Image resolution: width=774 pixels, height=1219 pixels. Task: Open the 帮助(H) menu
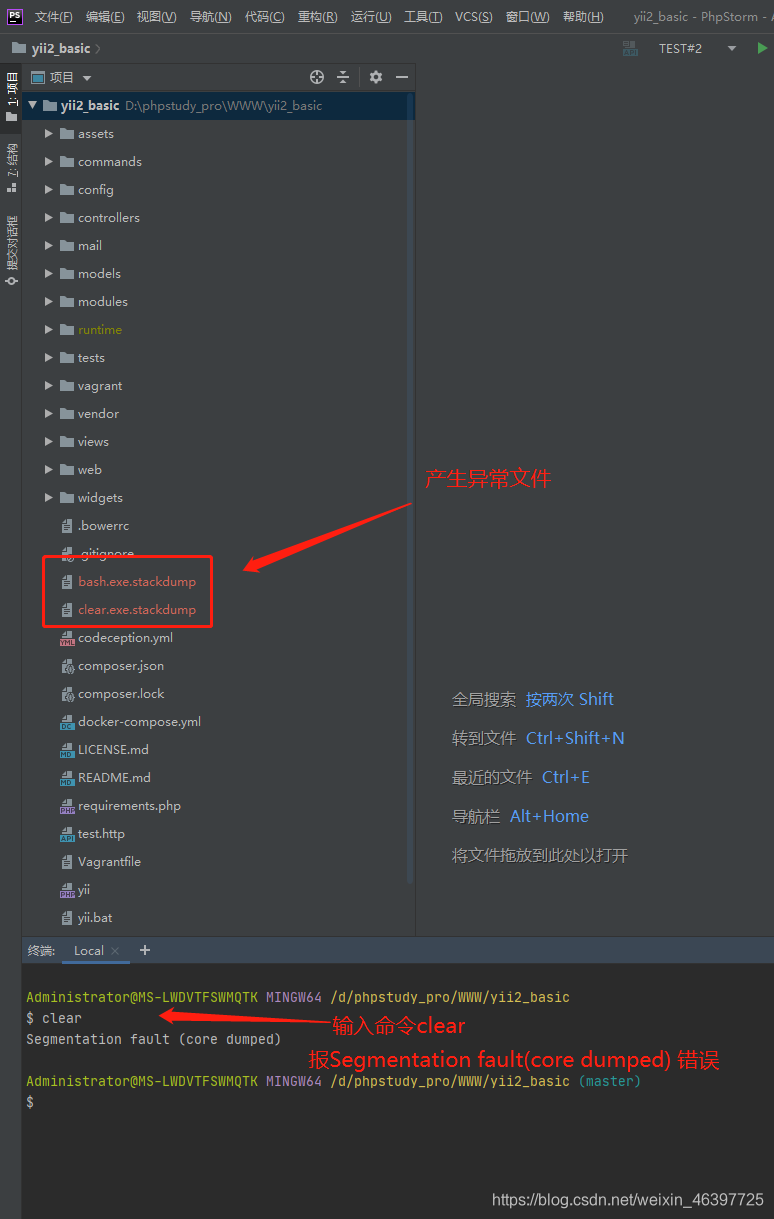pyautogui.click(x=583, y=17)
